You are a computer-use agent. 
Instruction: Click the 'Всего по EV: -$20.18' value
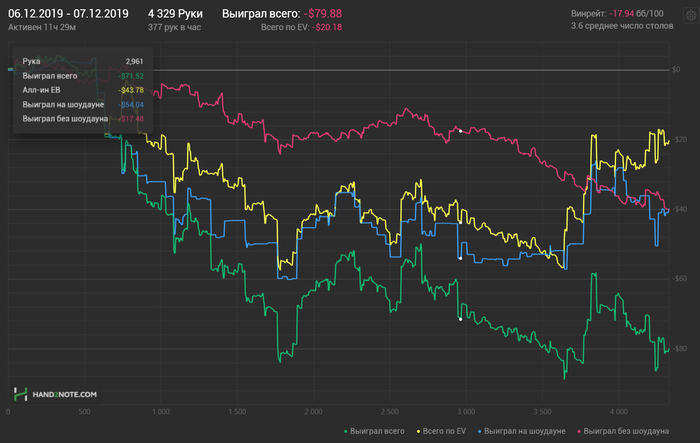(x=296, y=27)
